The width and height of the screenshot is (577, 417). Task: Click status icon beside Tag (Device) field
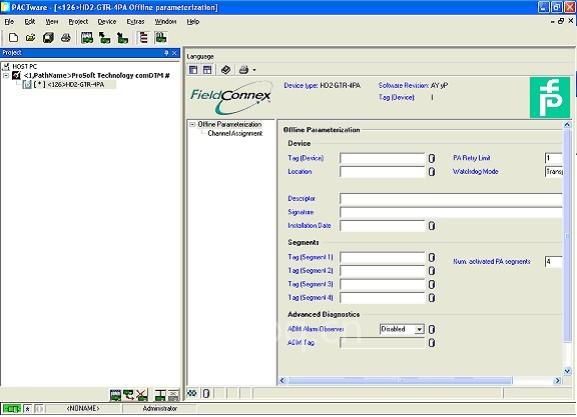[432, 158]
